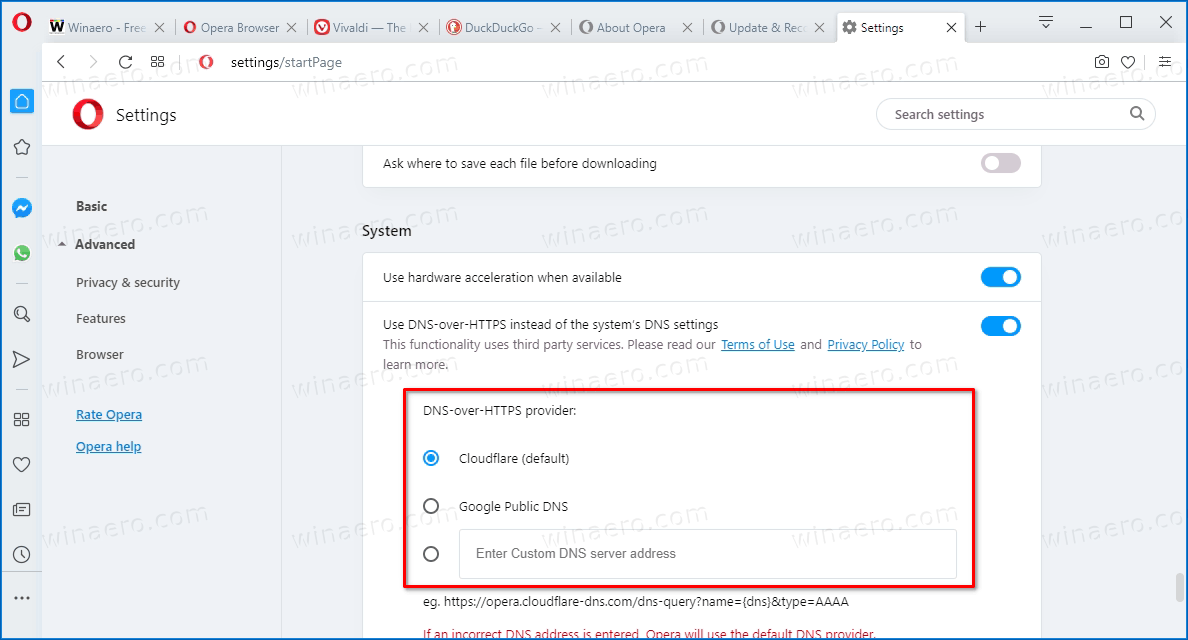Open Messenger from the sidebar

(x=22, y=208)
